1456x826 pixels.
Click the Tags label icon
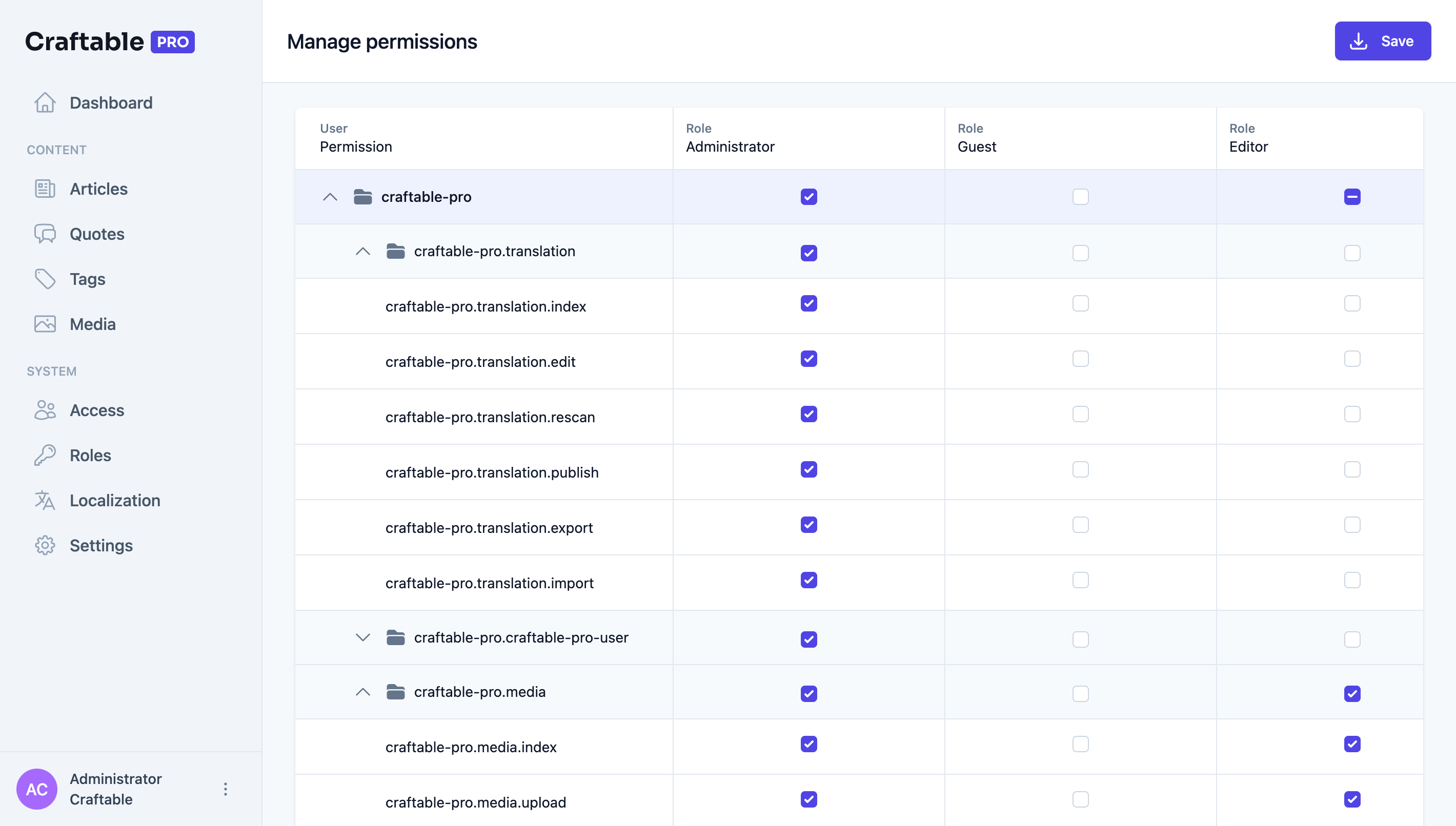pyautogui.click(x=45, y=279)
